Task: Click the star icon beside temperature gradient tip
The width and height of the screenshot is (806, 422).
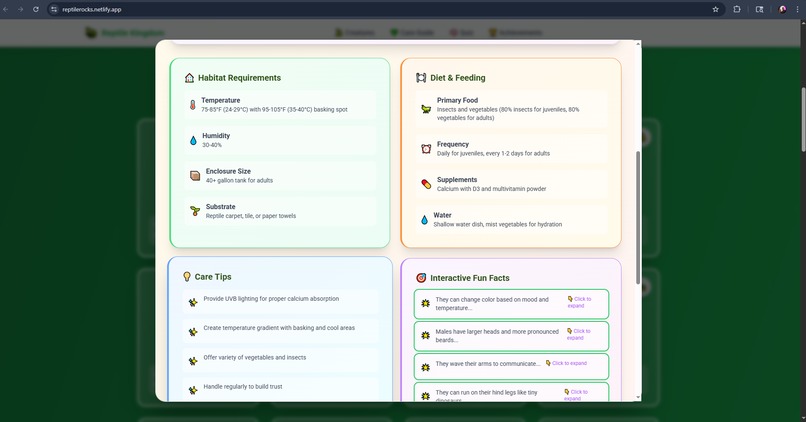Action: (x=193, y=332)
